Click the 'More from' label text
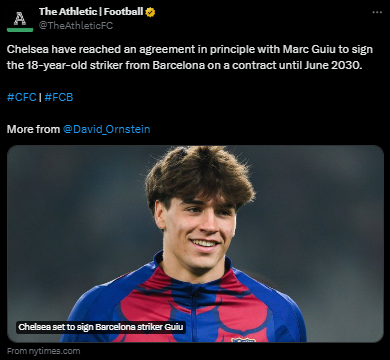Viewport: 390px width, 360px height. click(x=33, y=129)
